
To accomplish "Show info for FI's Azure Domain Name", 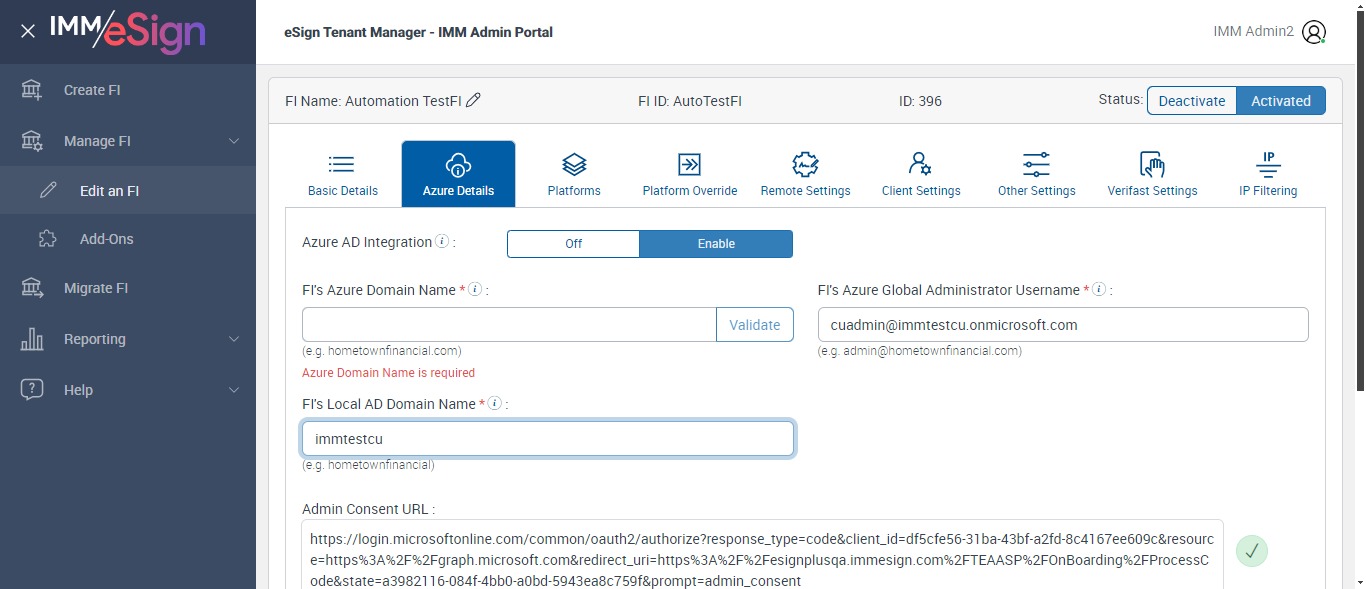I will 475,290.
